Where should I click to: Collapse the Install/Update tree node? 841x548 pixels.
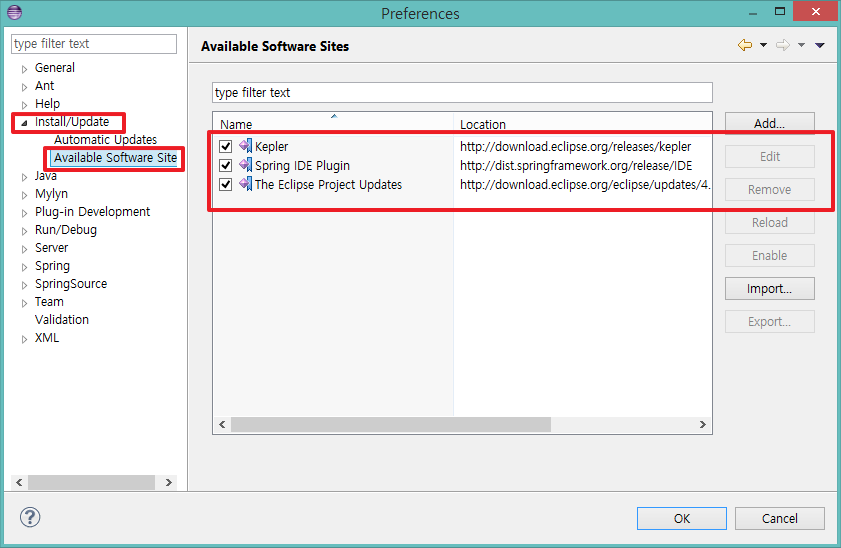click(24, 122)
